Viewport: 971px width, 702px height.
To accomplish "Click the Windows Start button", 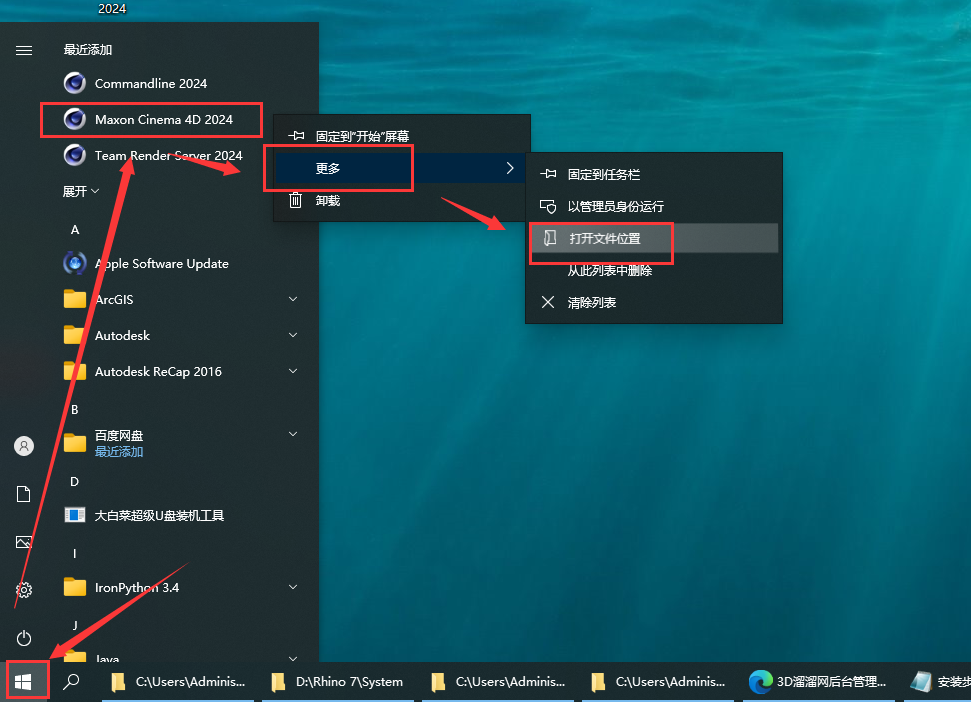I will [x=24, y=682].
